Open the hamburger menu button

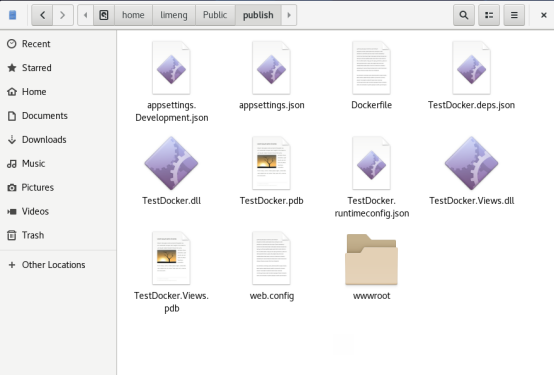514,15
